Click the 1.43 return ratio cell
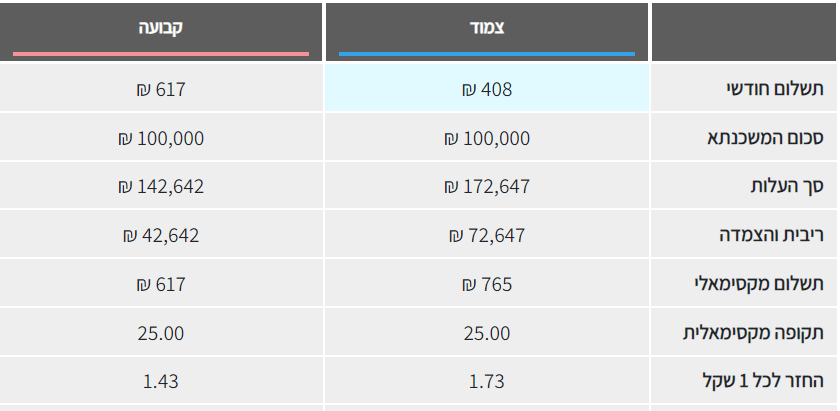Viewport: 840px width, 411px height. coord(160,381)
